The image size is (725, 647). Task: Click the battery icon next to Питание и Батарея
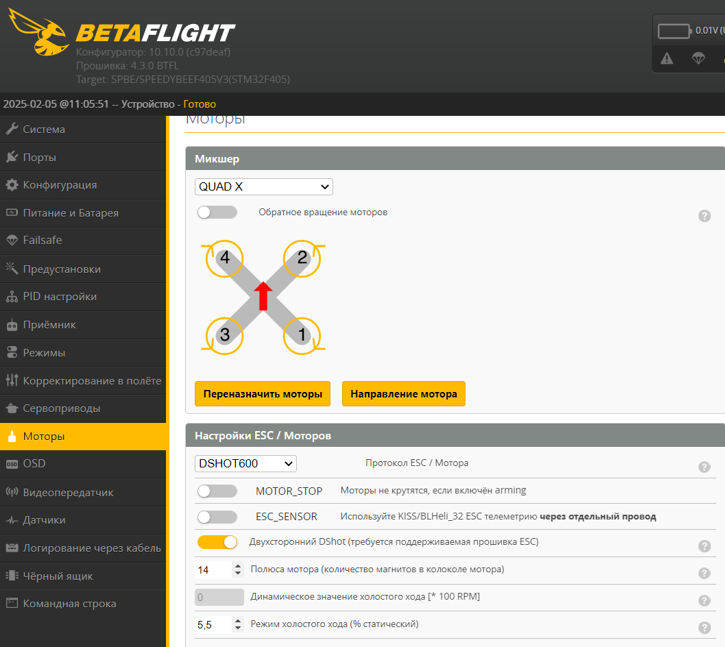pos(12,213)
